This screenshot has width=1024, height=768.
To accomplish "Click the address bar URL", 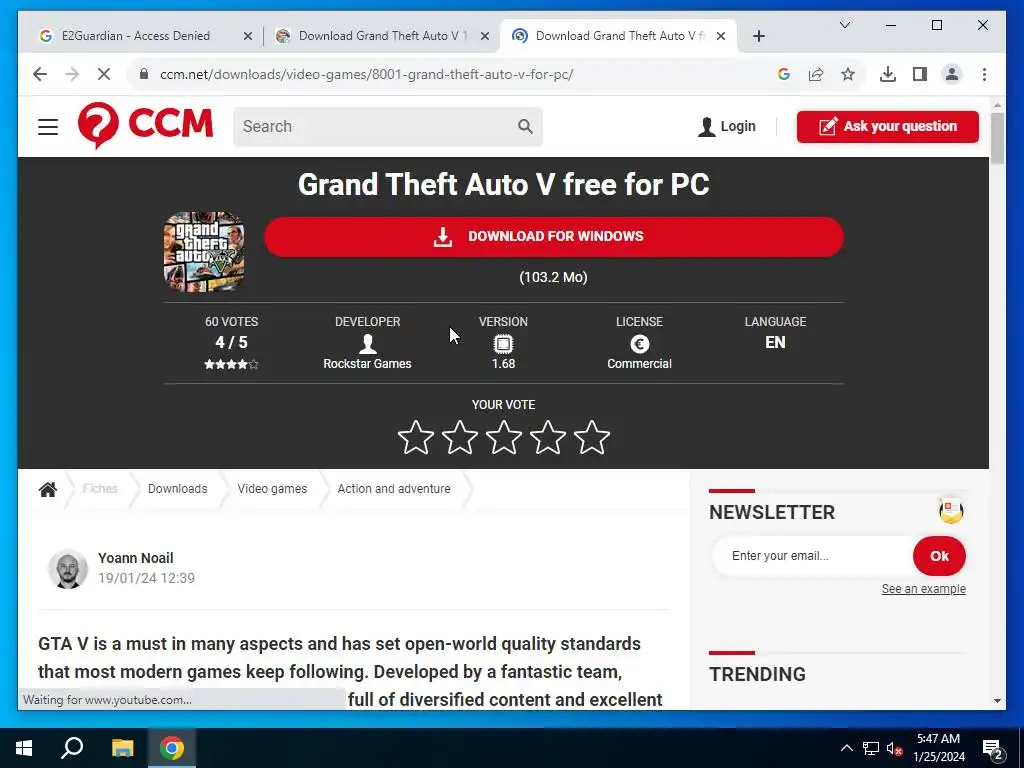I will pyautogui.click(x=366, y=74).
